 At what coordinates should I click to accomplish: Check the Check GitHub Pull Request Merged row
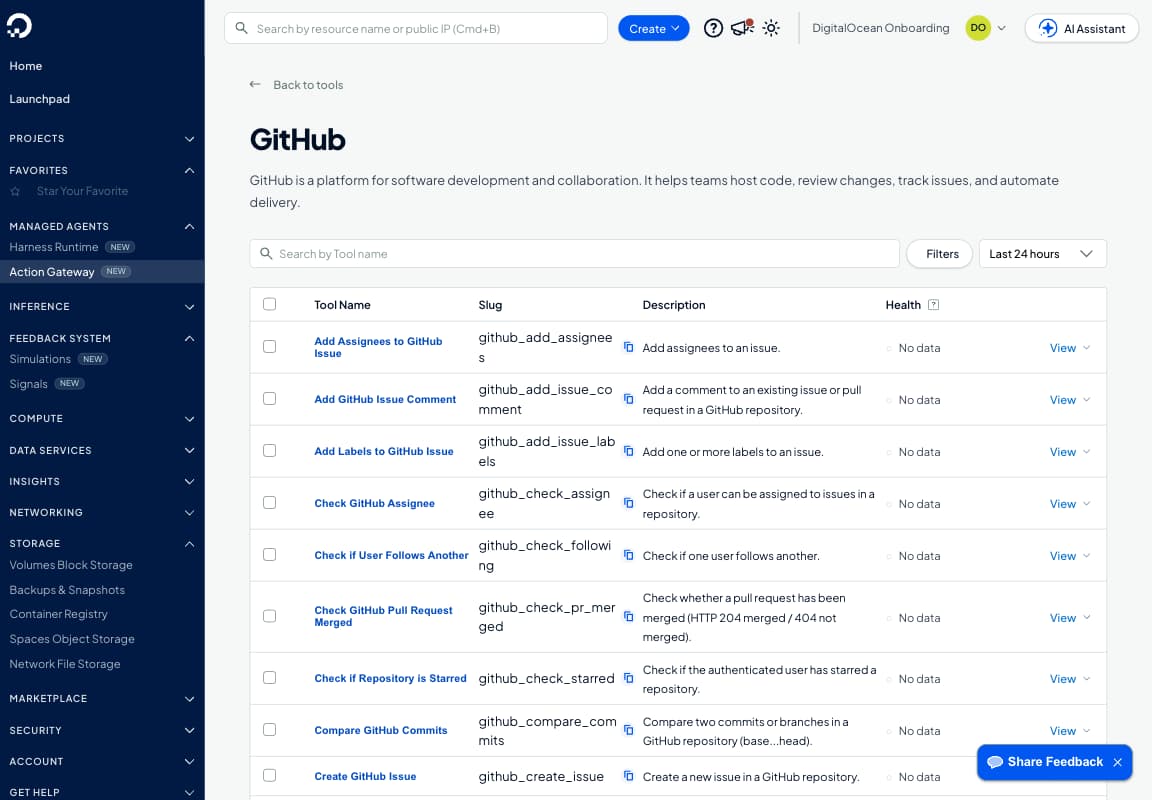270,616
